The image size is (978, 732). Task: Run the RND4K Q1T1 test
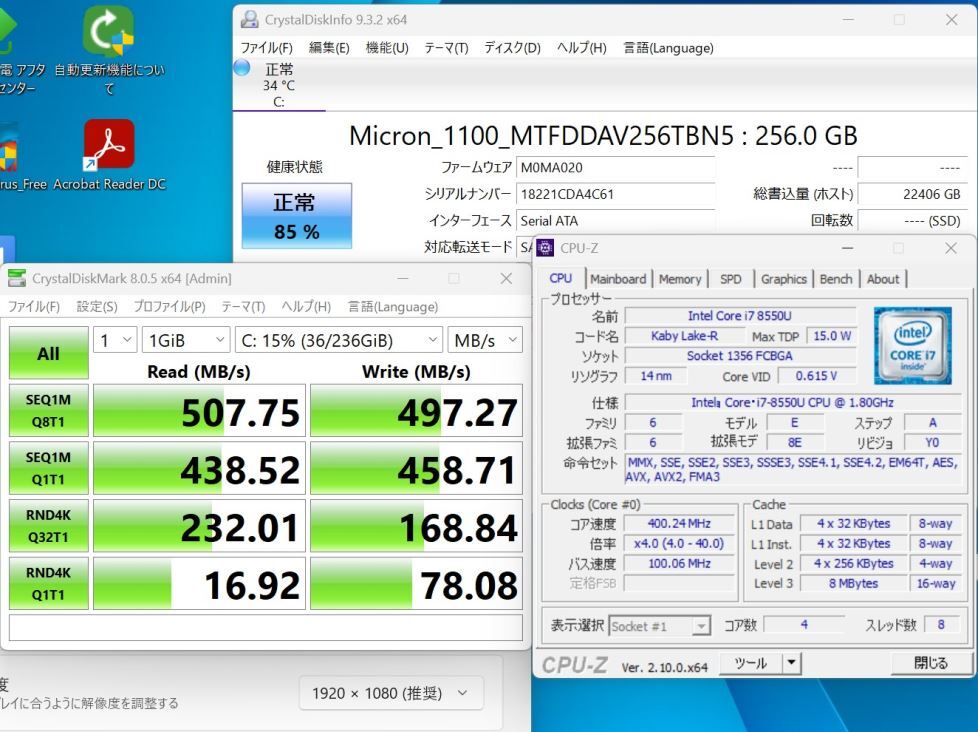[49, 583]
